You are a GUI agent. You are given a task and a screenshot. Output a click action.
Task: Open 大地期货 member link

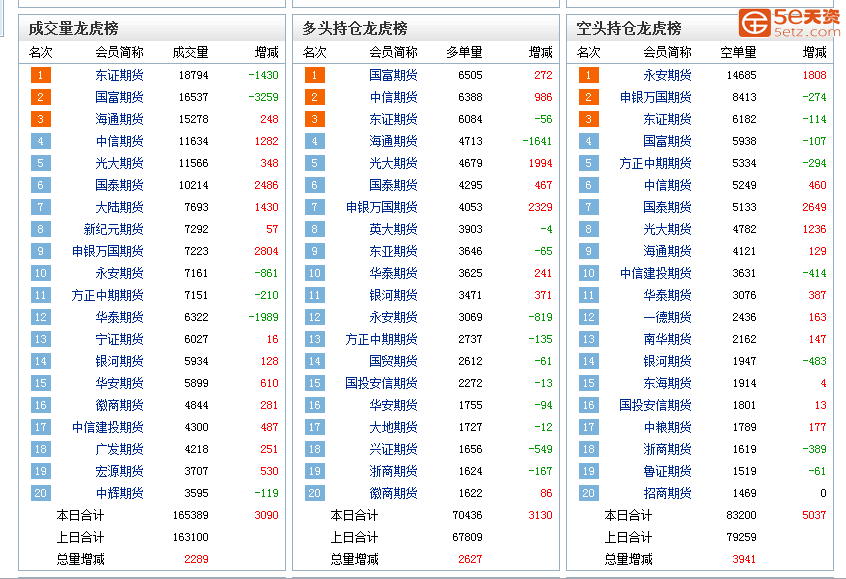[393, 427]
